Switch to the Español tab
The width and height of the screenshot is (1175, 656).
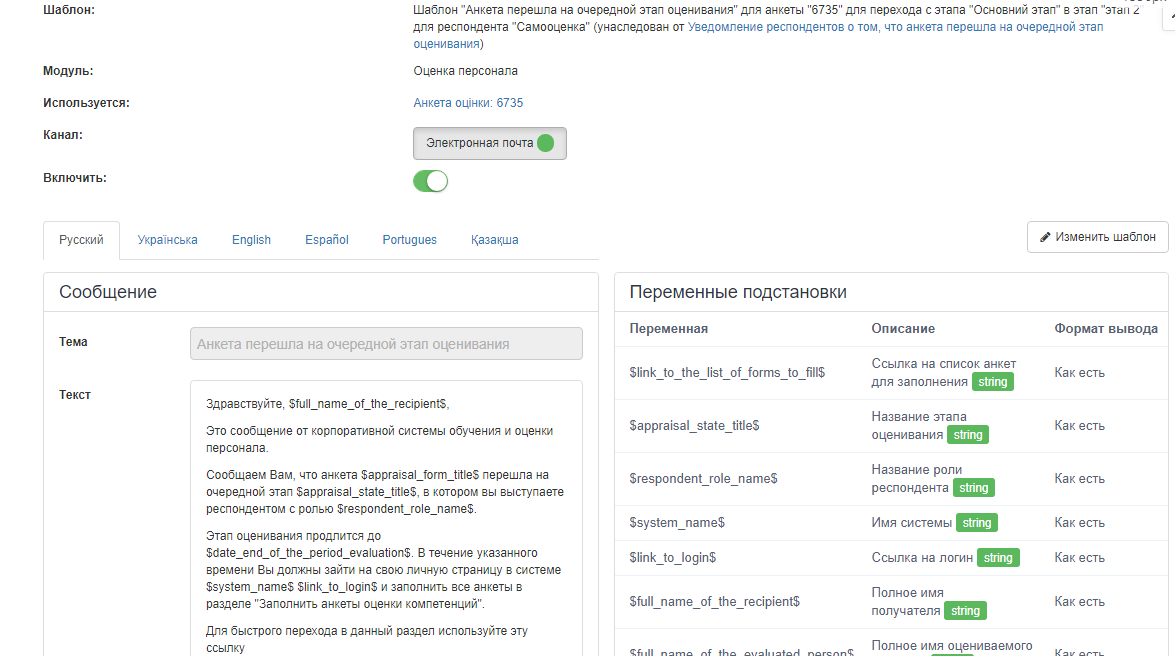[327, 240]
